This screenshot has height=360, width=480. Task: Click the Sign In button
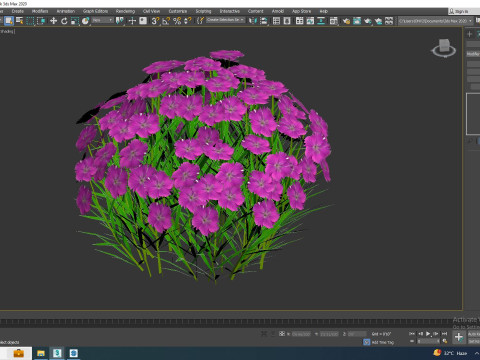461,11
